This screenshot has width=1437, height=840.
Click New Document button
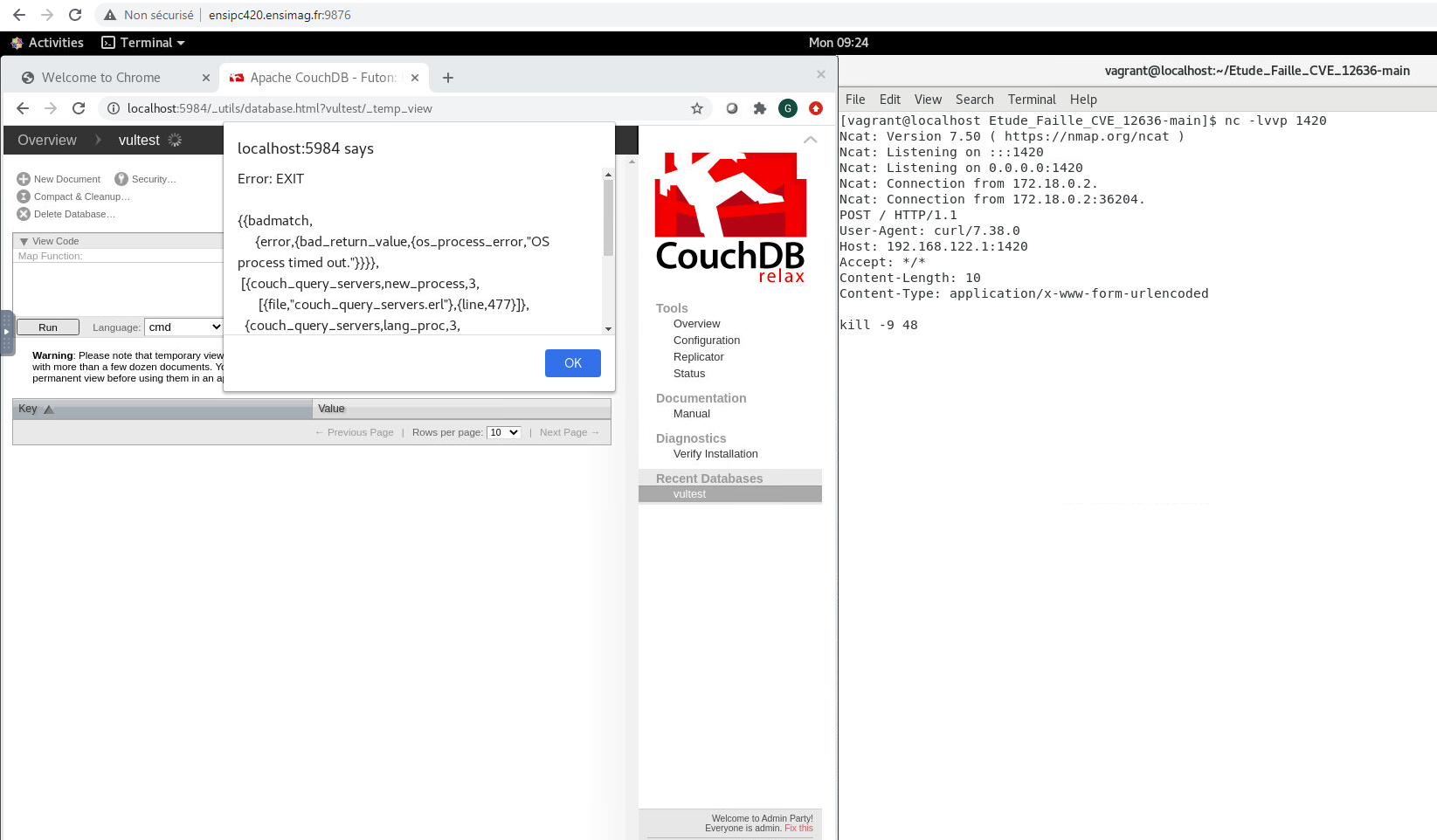coord(59,179)
